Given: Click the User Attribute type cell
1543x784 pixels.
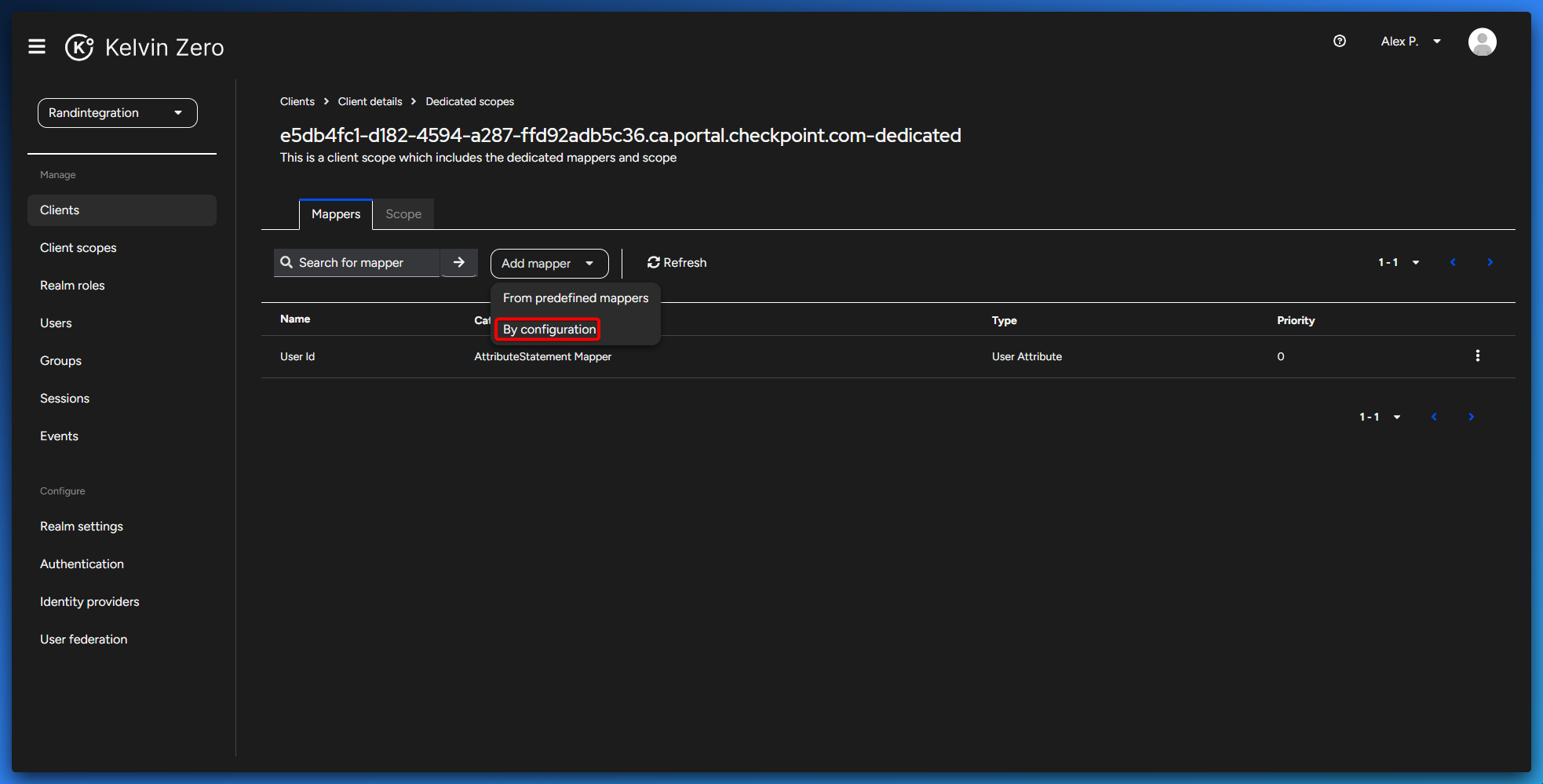Looking at the screenshot, I should pyautogui.click(x=1027, y=356).
